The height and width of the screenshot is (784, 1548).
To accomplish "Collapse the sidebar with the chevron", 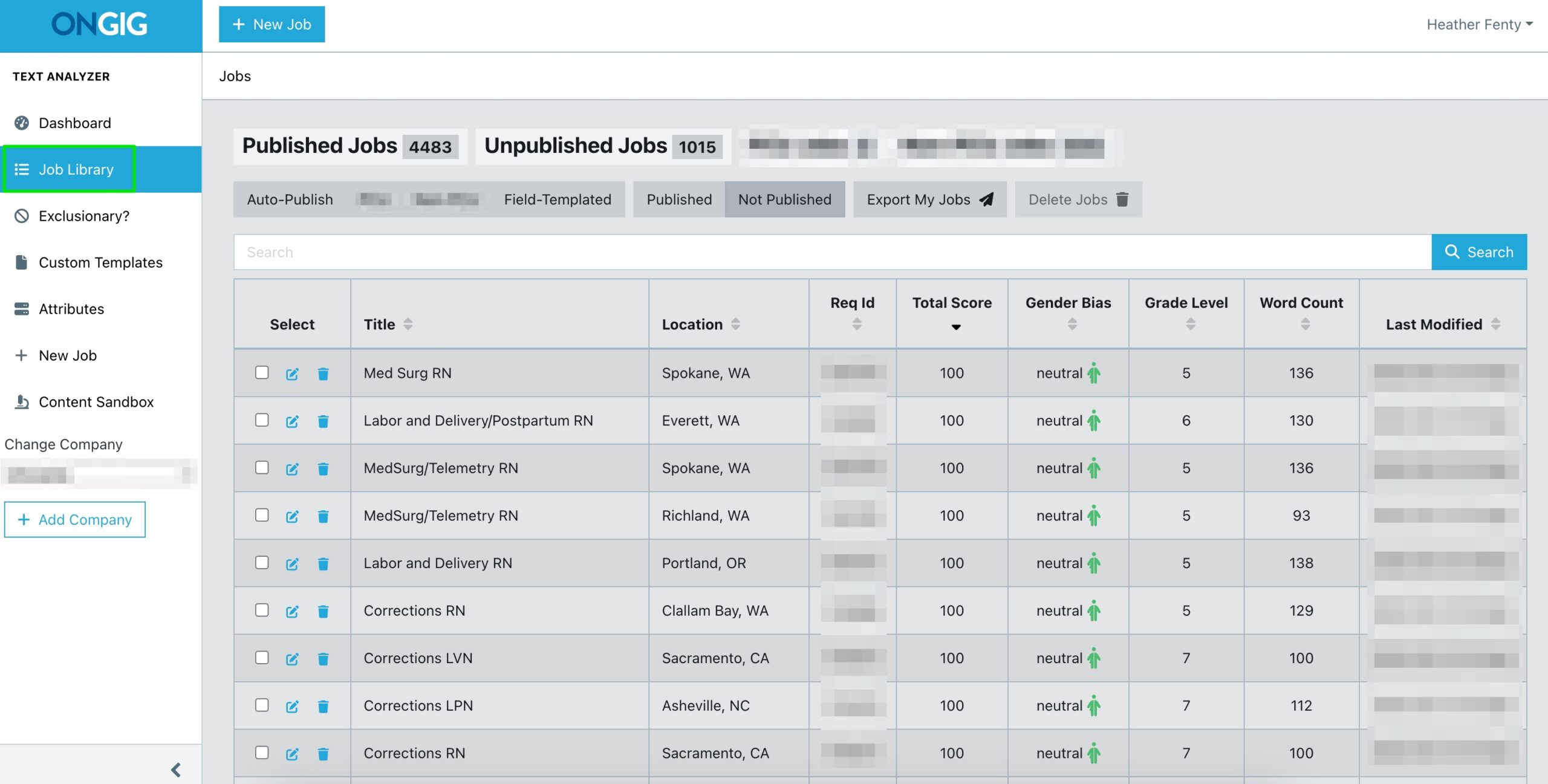I will pyautogui.click(x=176, y=770).
